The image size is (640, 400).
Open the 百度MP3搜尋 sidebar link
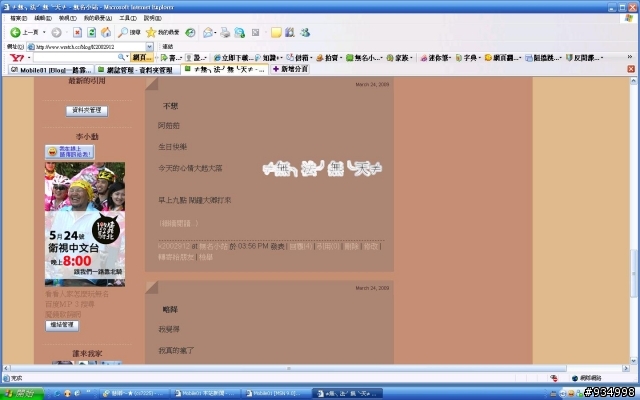pos(70,304)
